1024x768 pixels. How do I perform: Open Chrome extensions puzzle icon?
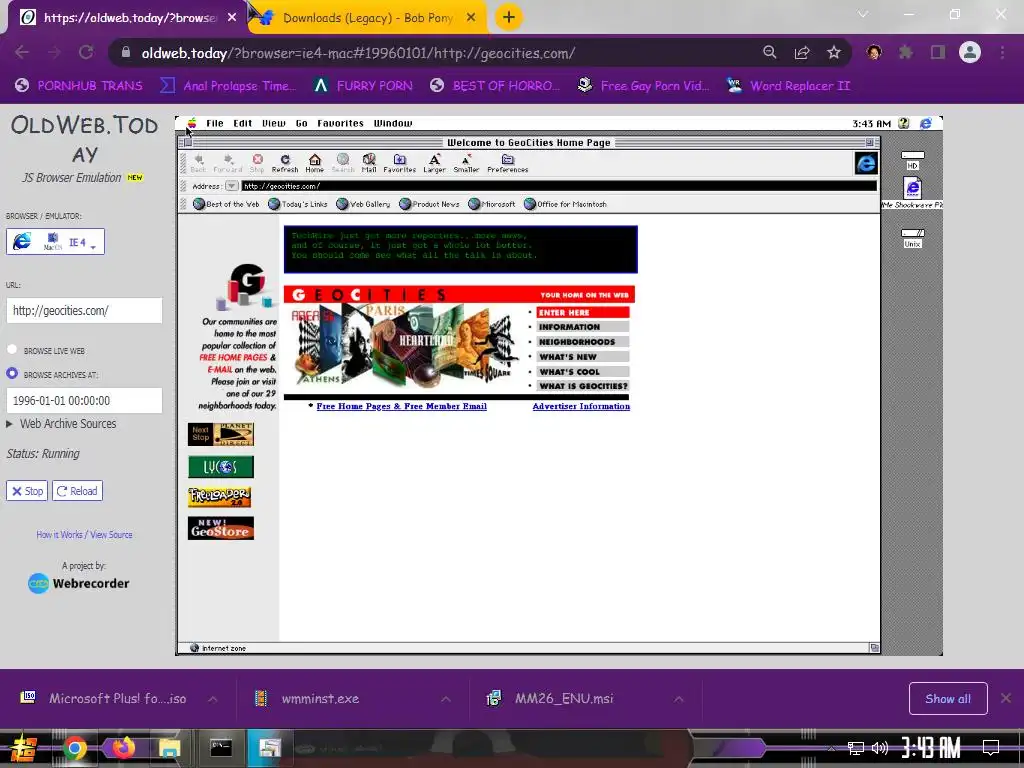click(906, 52)
